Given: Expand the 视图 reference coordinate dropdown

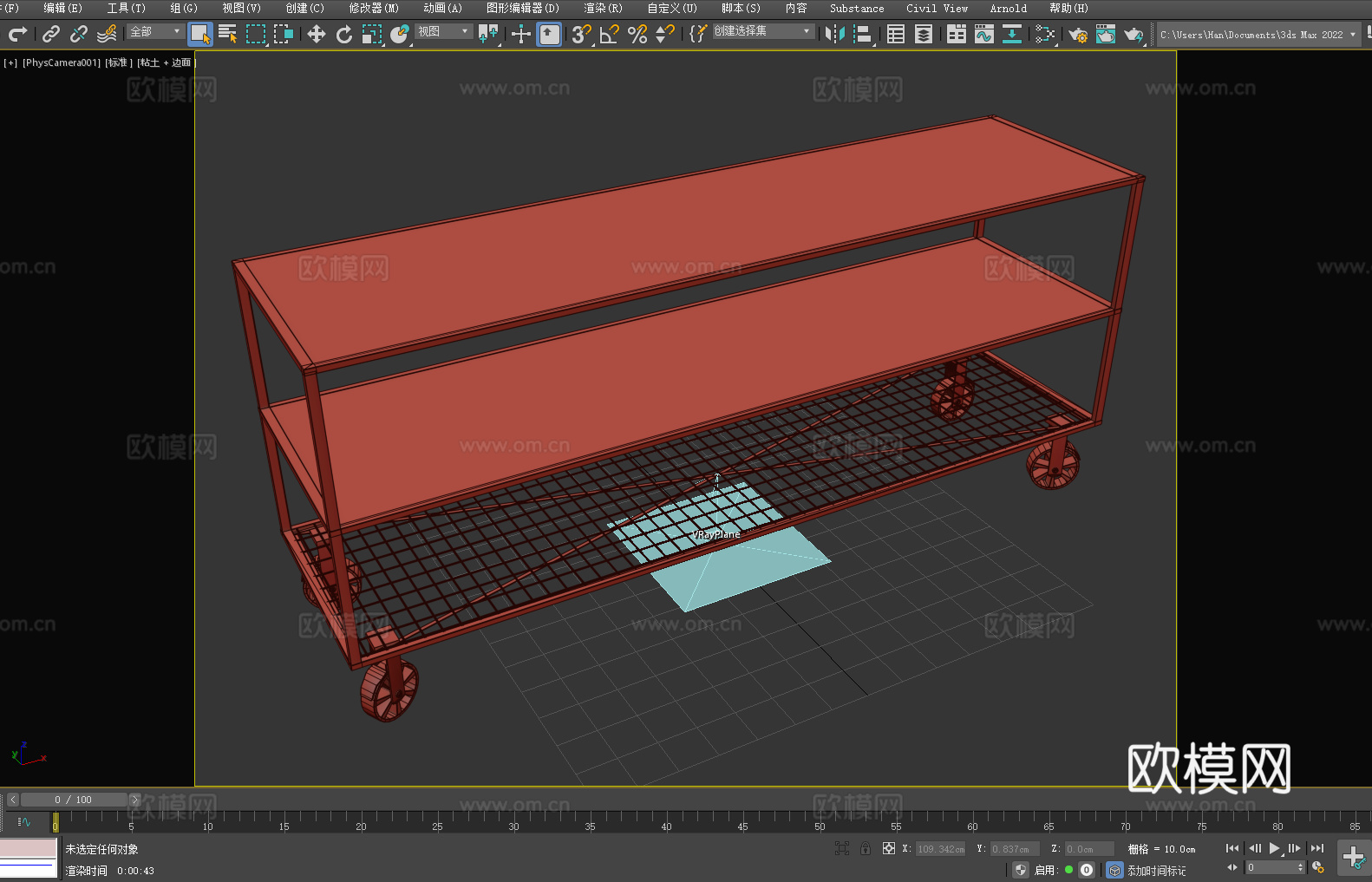Looking at the screenshot, I should click(x=443, y=31).
